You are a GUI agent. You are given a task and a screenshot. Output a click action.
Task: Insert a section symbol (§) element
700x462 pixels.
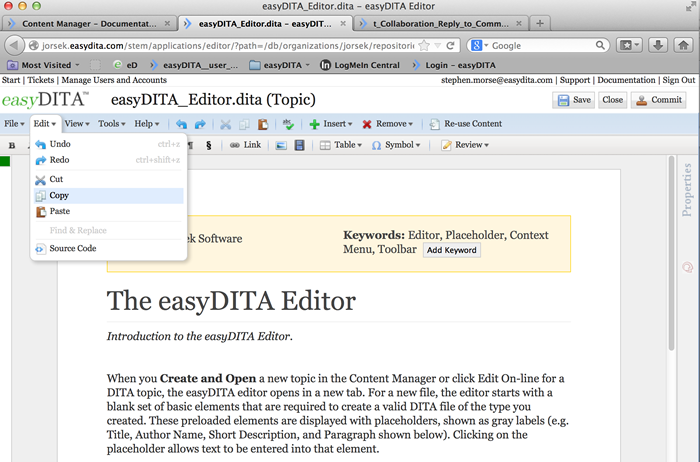tap(208, 145)
